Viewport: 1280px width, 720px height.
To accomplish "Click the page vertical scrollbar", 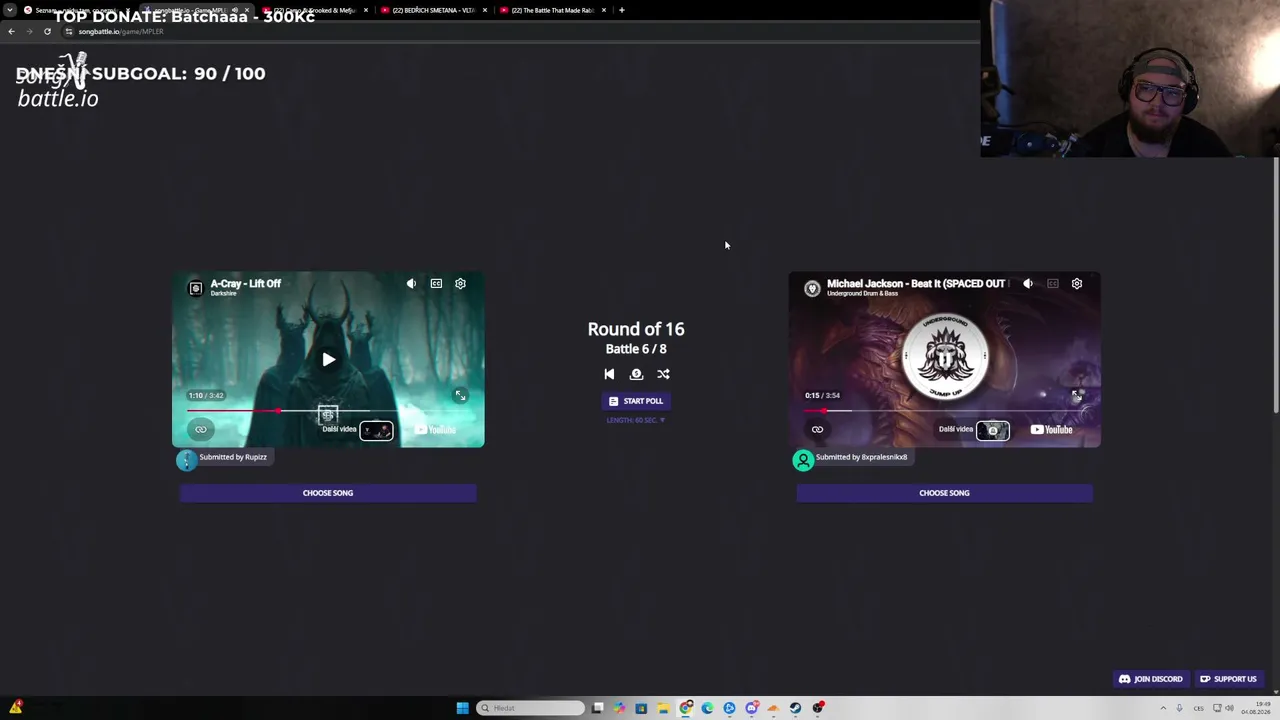I will 1276,285.
